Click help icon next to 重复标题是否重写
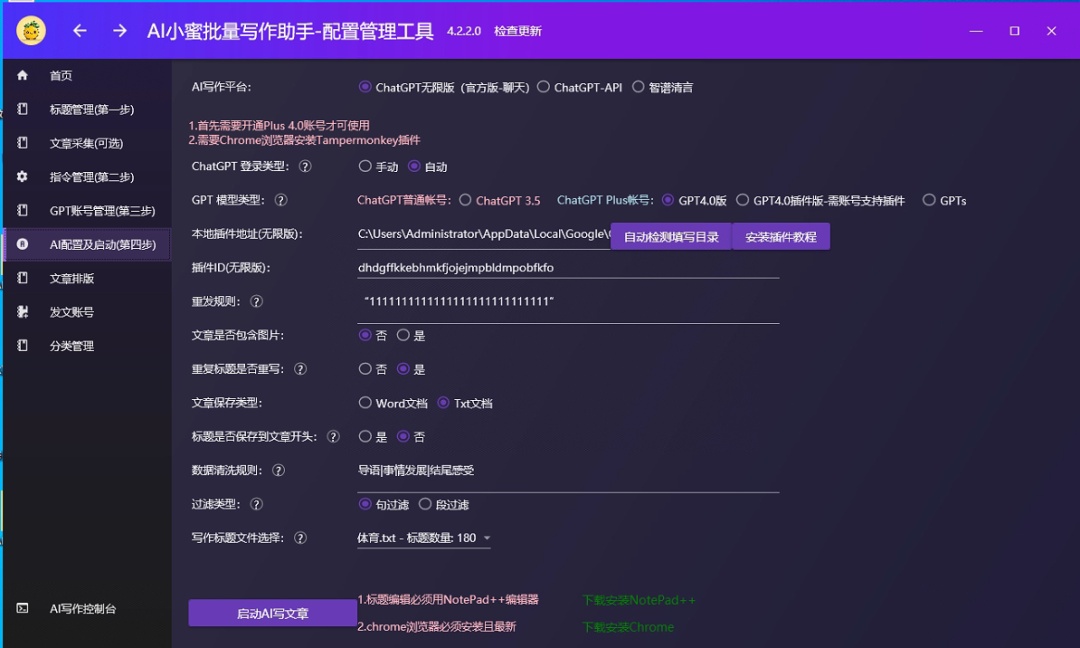The height and width of the screenshot is (648, 1080). (300, 369)
